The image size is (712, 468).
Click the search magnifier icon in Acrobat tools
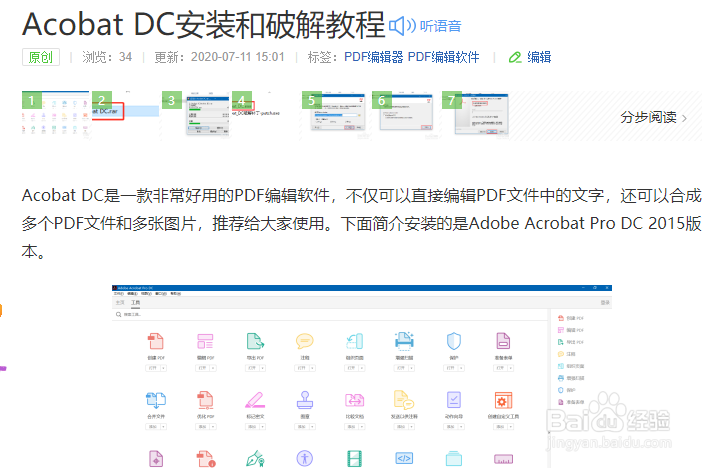point(119,314)
